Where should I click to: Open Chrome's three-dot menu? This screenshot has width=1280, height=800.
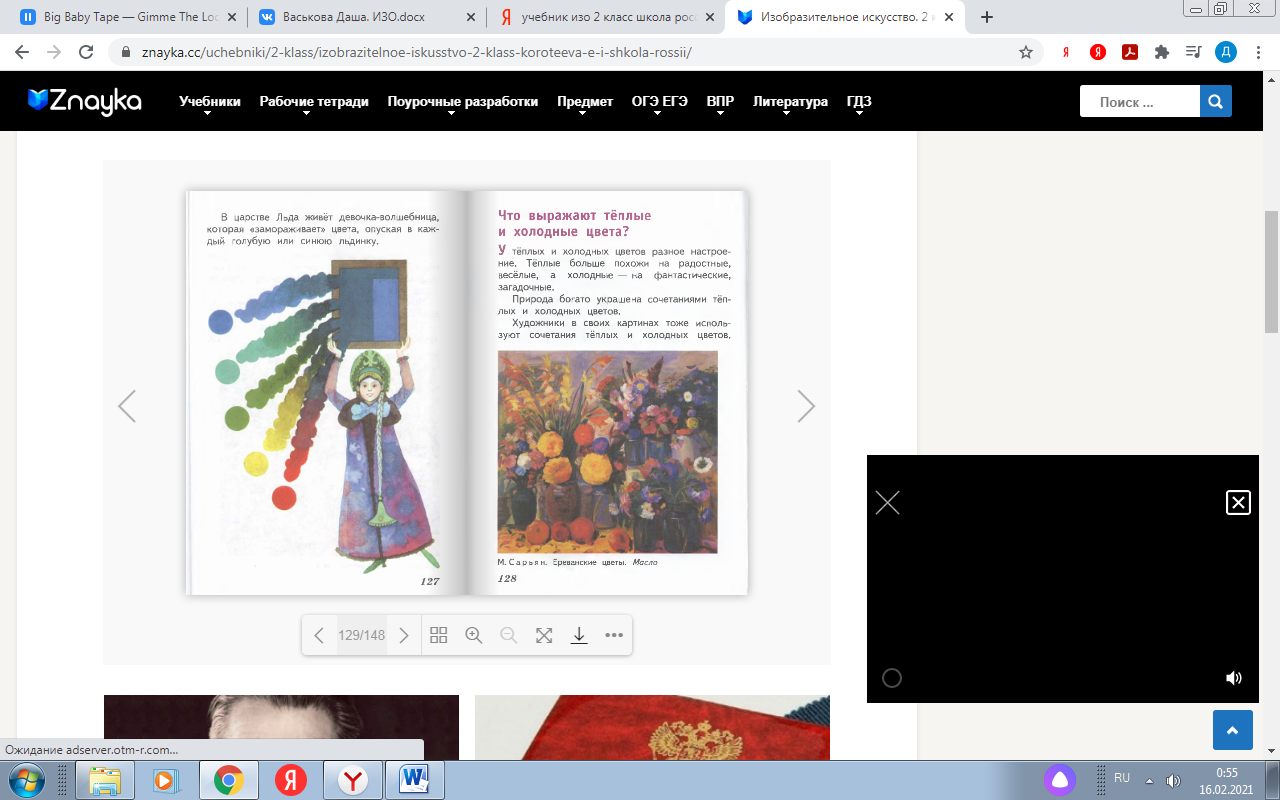pyautogui.click(x=1258, y=52)
